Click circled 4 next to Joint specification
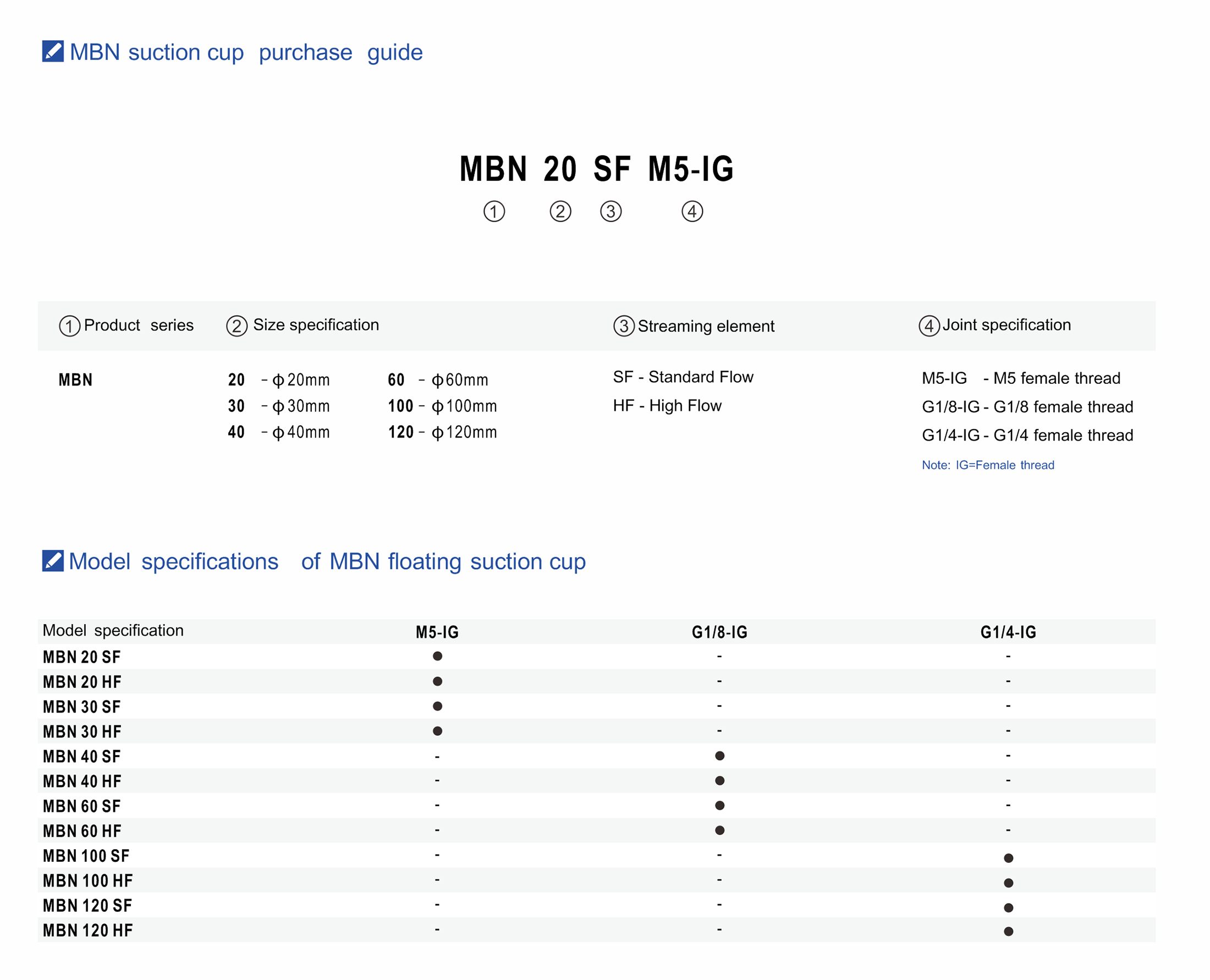This screenshot has width=1210, height=980. pos(929,326)
